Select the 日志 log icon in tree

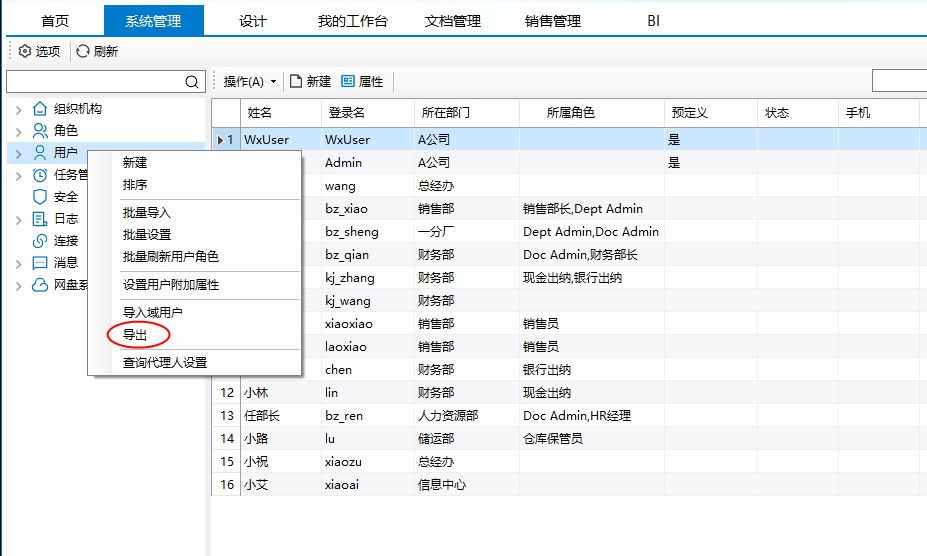point(40,219)
